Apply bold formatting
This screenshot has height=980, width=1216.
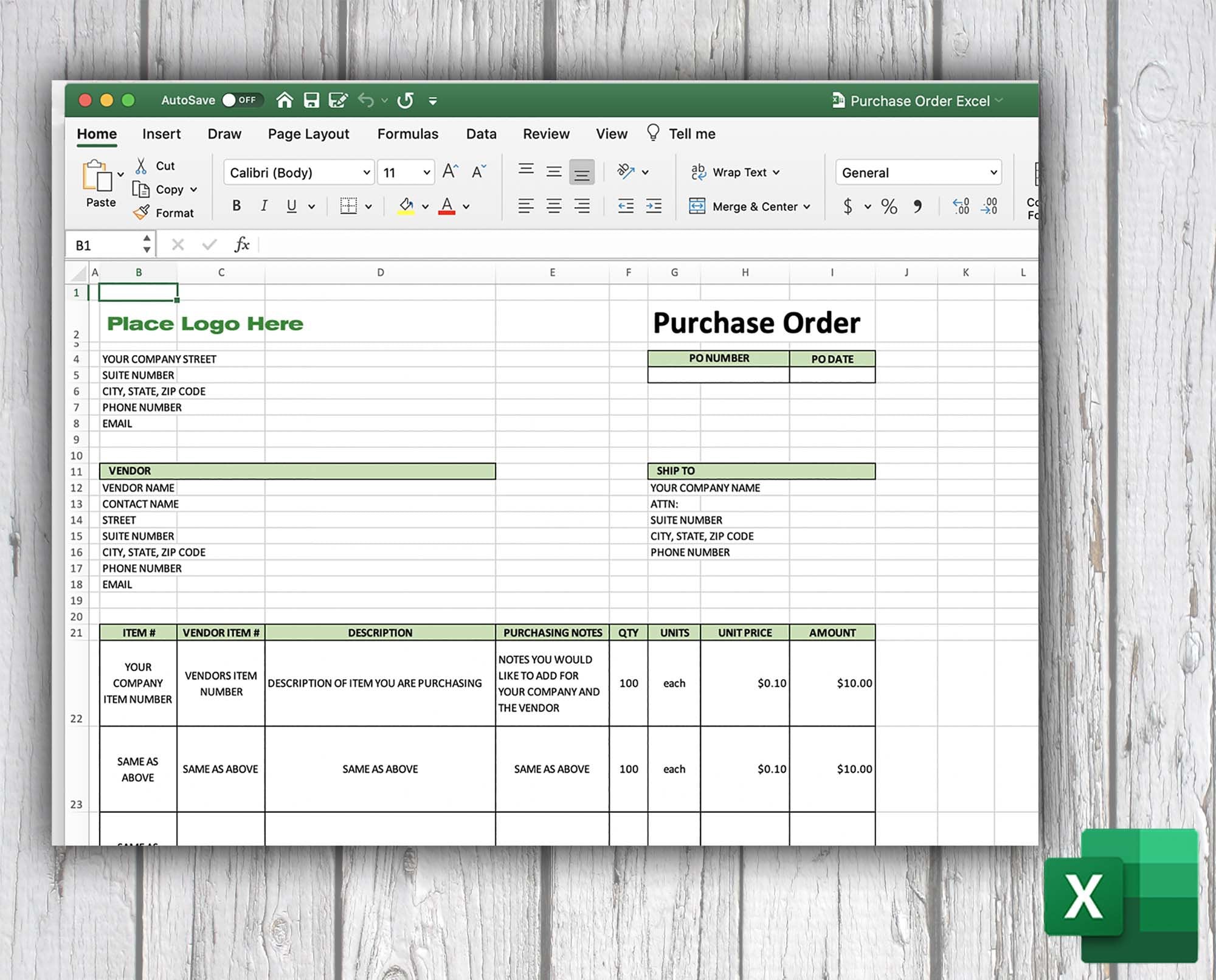point(237,206)
